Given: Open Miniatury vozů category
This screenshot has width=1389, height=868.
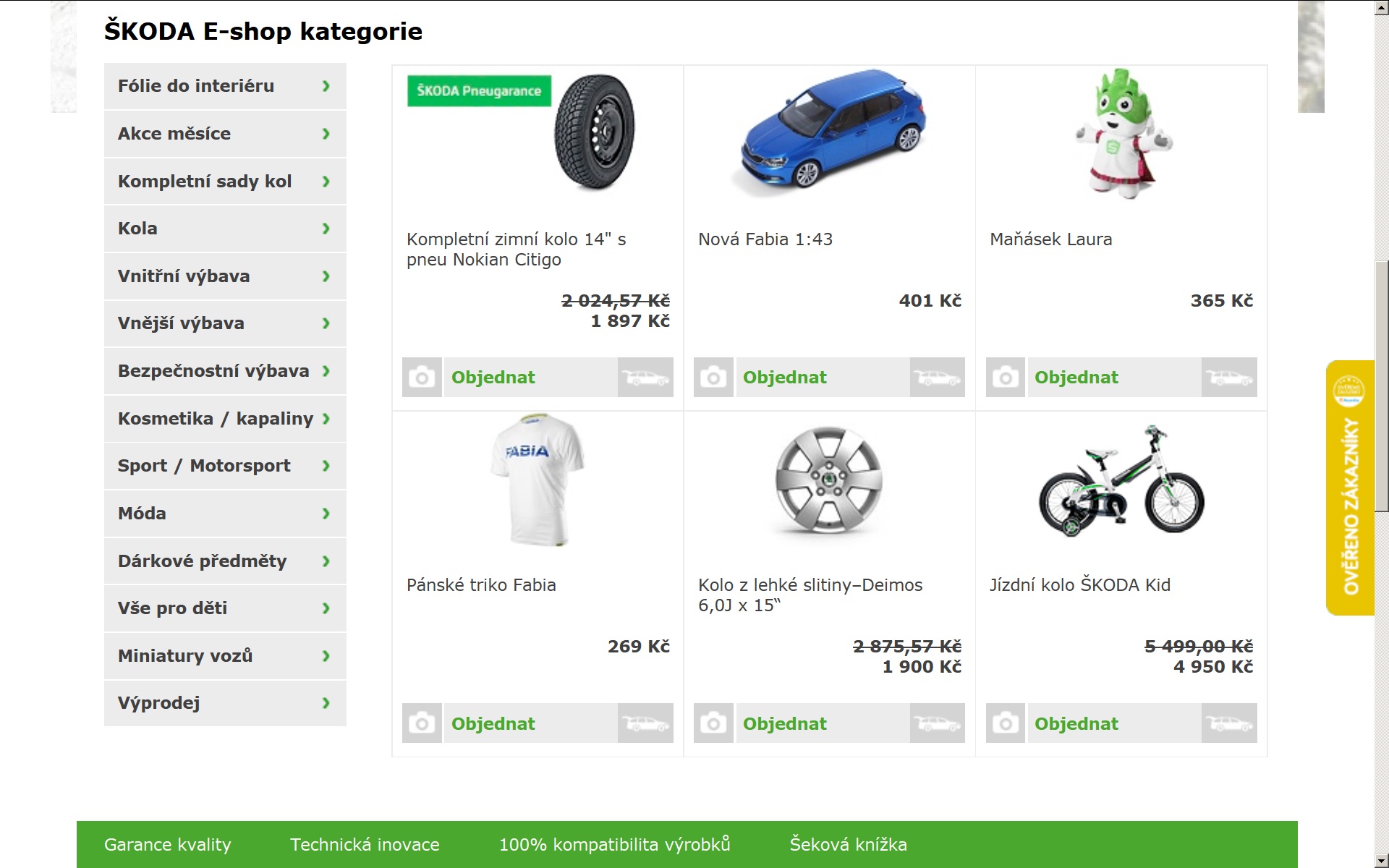Looking at the screenshot, I should (x=225, y=656).
